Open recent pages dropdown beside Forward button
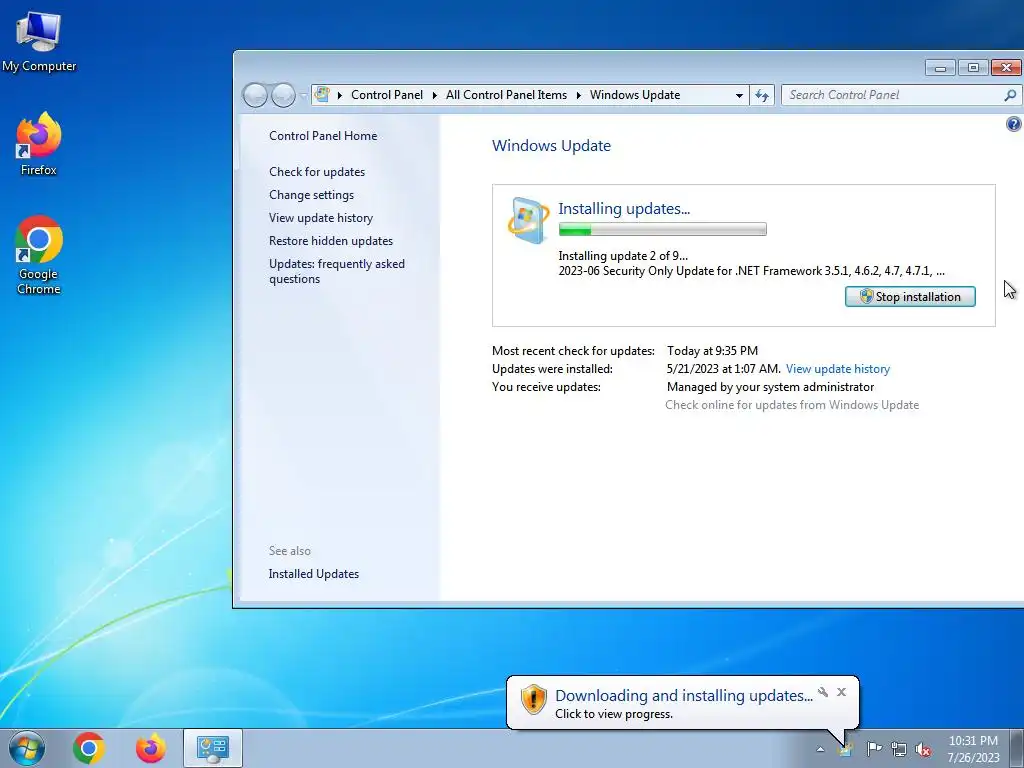The height and width of the screenshot is (768, 1024). 303,95
